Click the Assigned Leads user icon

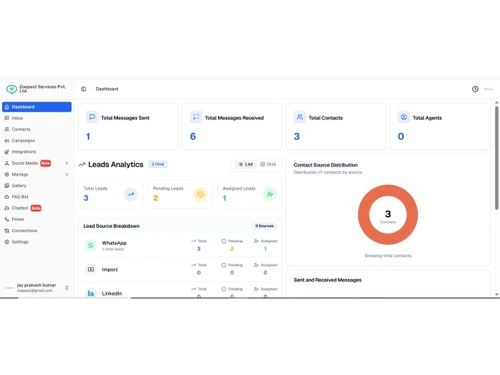(x=270, y=194)
